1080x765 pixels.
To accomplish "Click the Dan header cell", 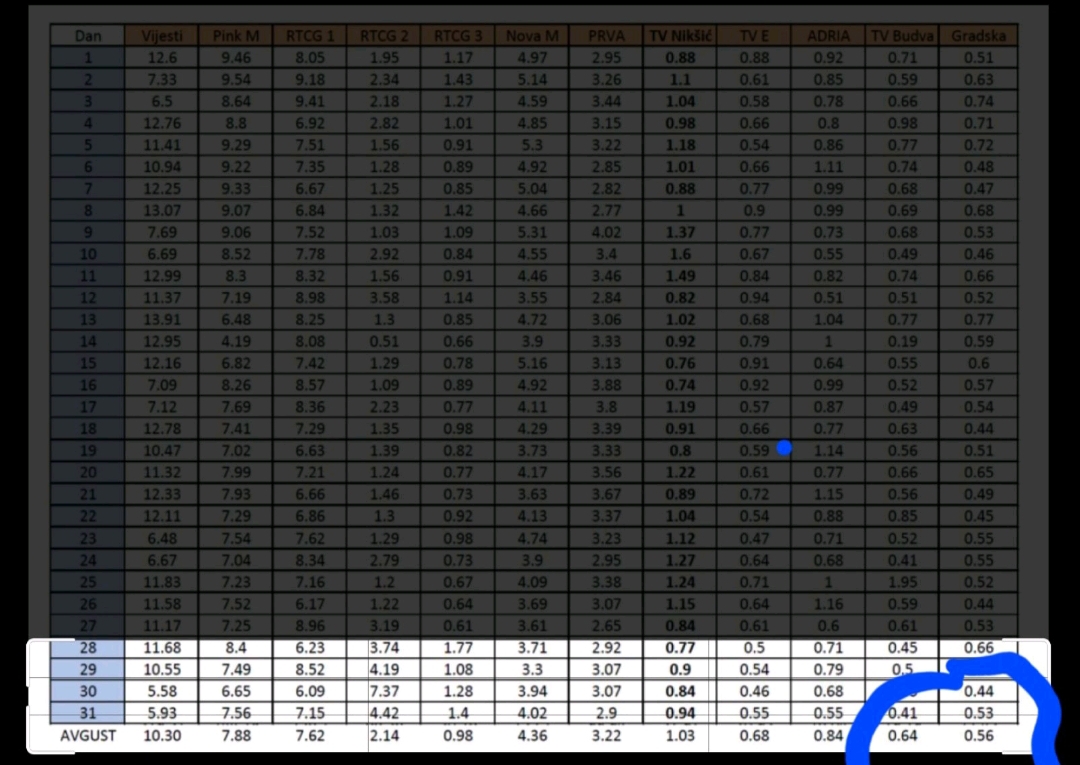I will tap(88, 36).
